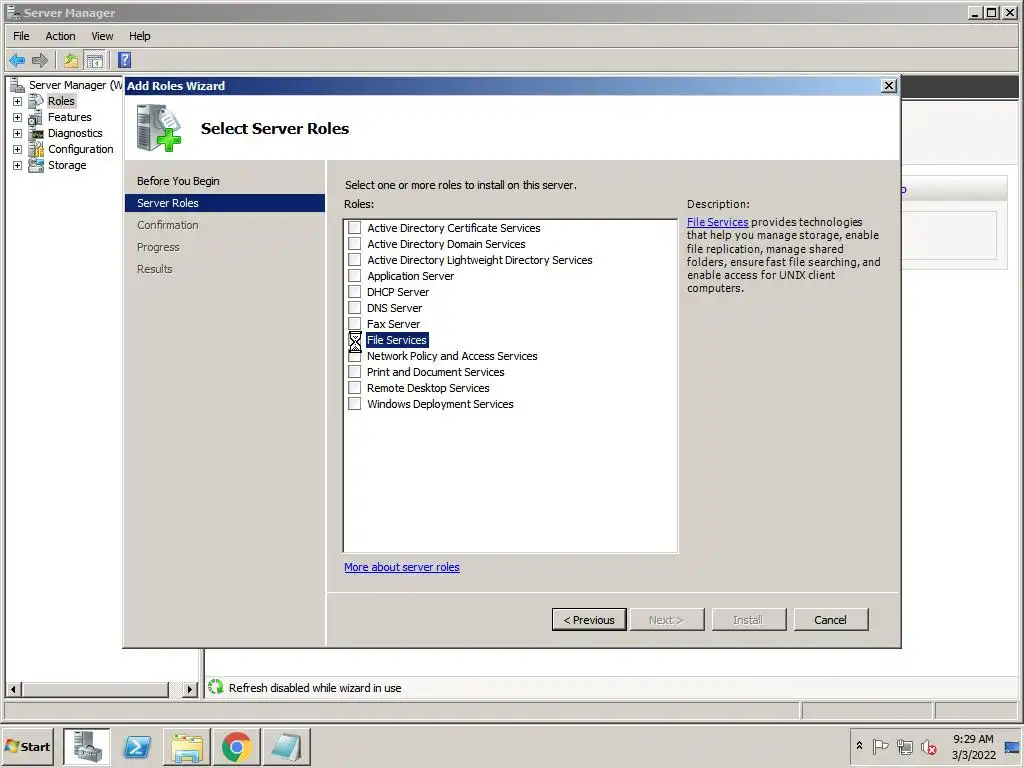This screenshot has height=768, width=1024.
Task: Click the Server Manager root node icon
Action: (18, 85)
